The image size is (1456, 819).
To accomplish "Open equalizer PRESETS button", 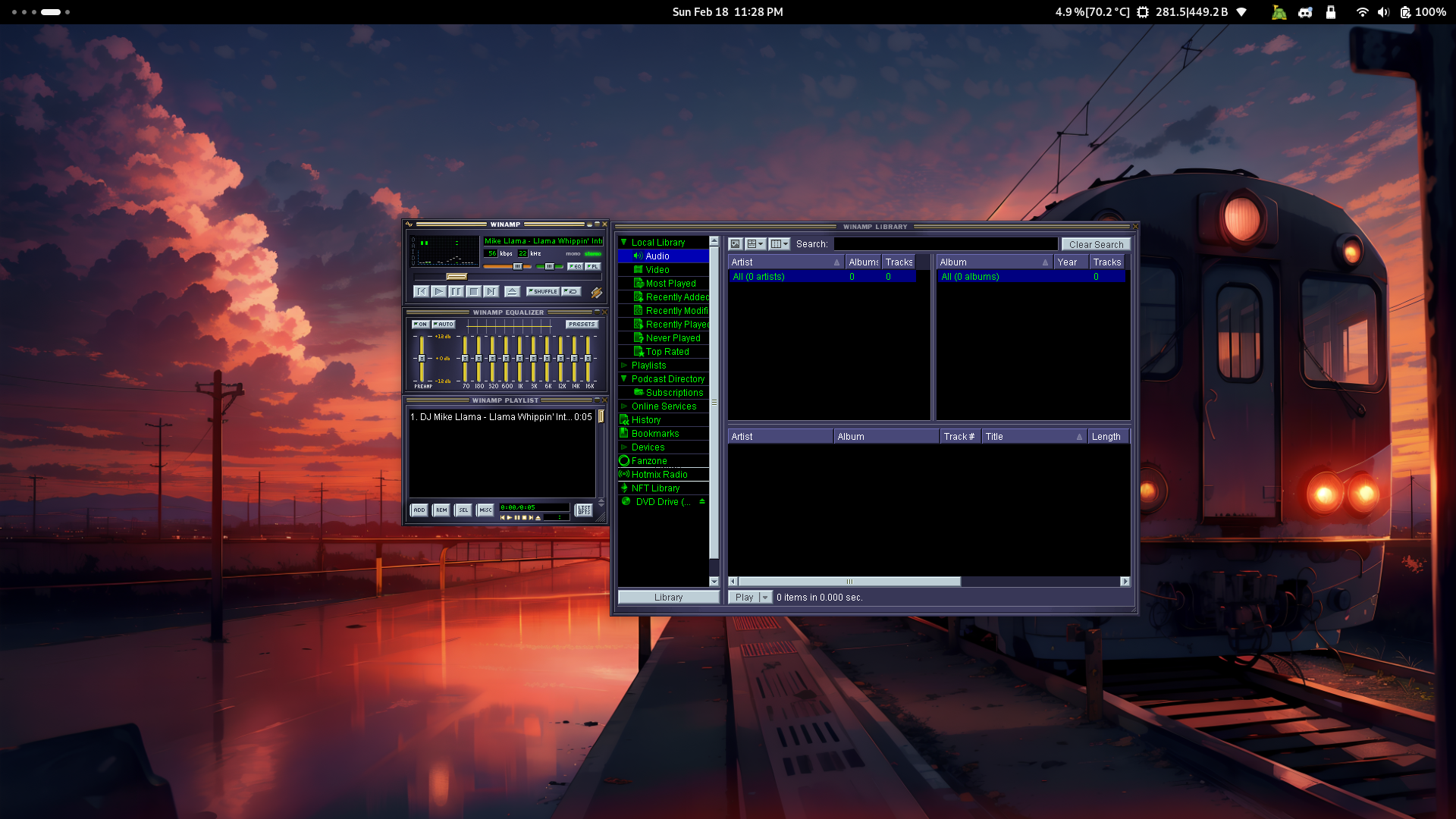I will point(582,325).
